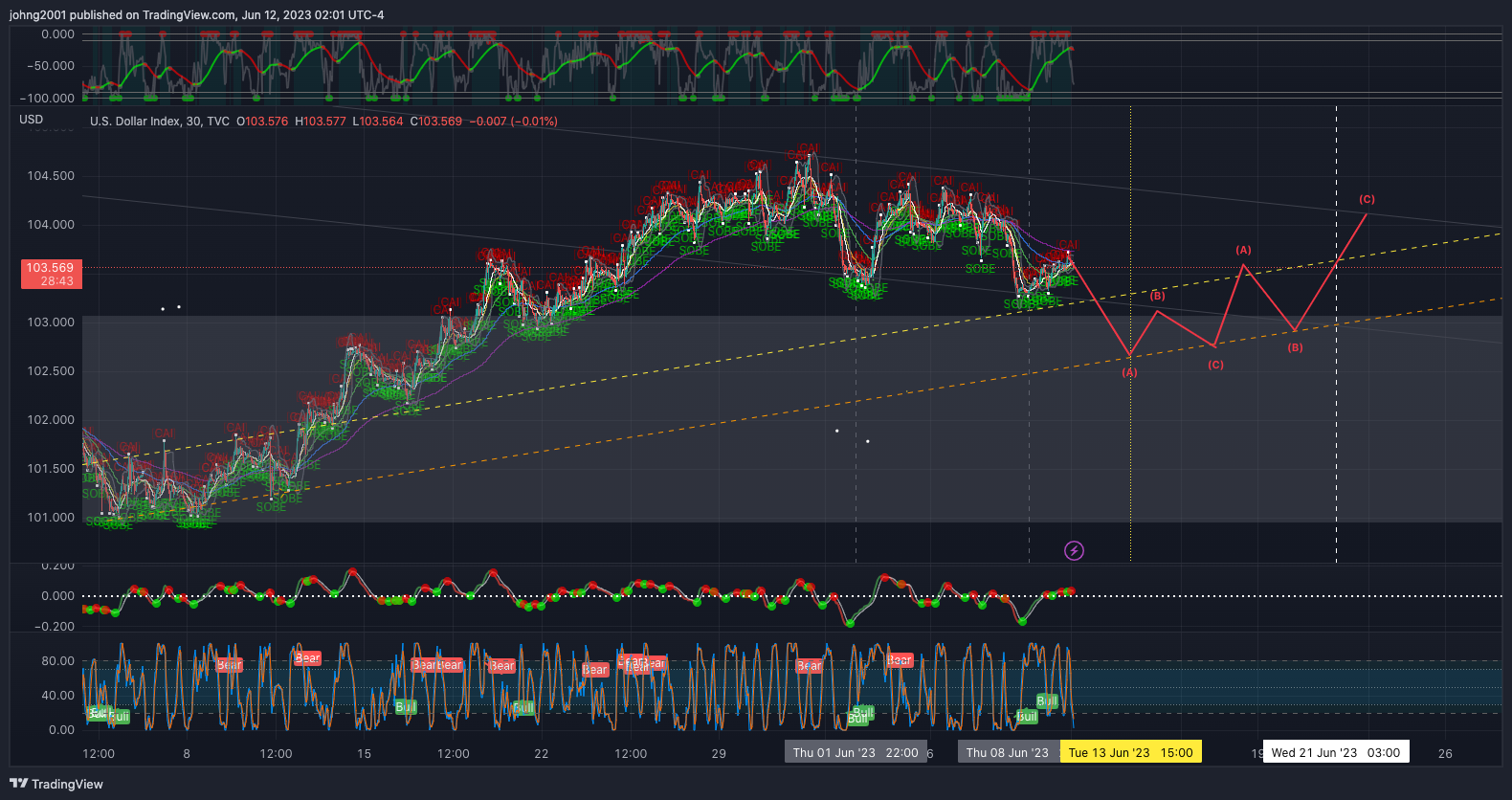Click the publisher line 'johng2001 published on TradingView.com'

pos(122,15)
